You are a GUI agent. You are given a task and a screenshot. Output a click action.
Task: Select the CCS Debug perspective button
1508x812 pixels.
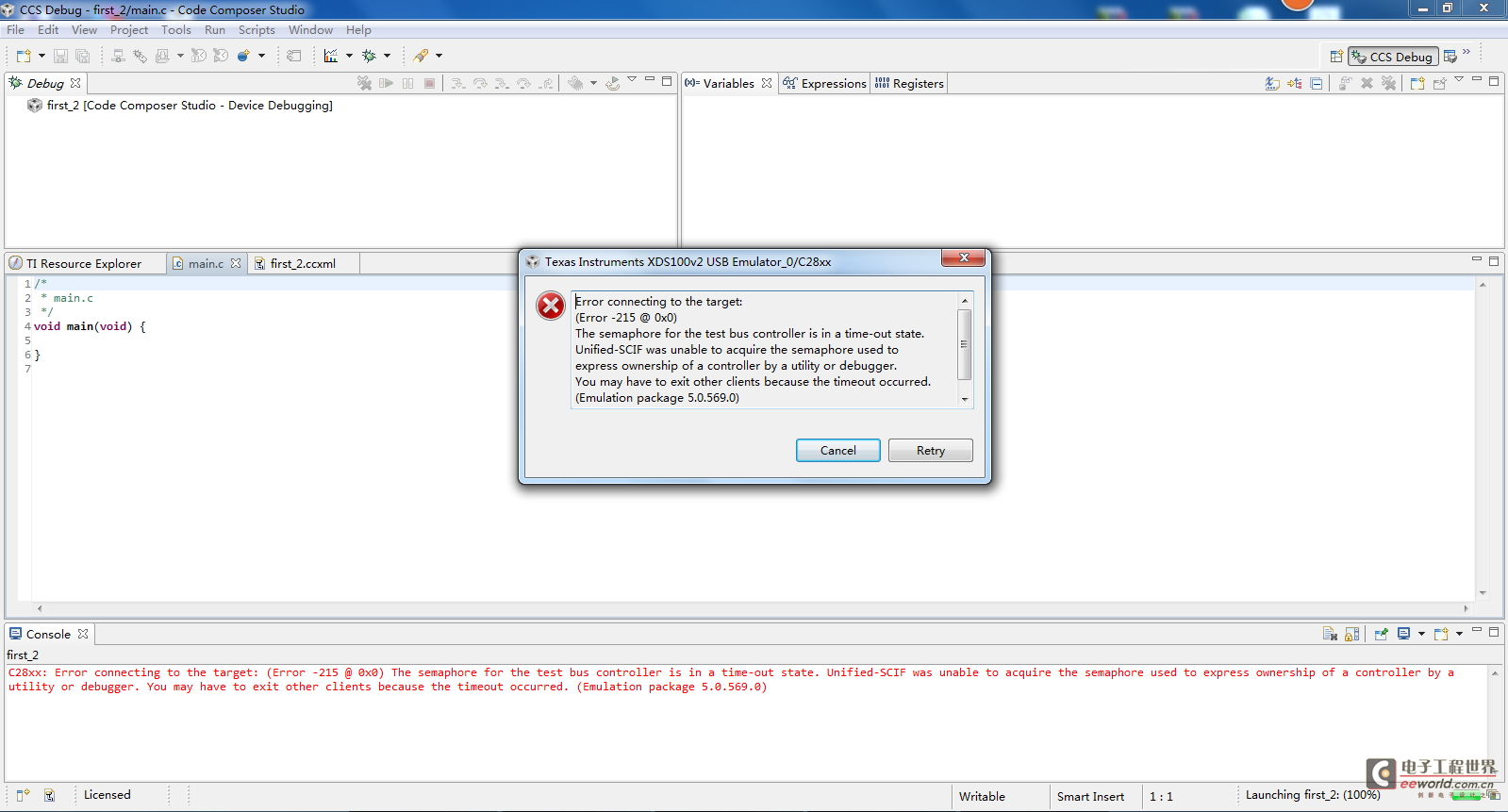tap(1393, 57)
